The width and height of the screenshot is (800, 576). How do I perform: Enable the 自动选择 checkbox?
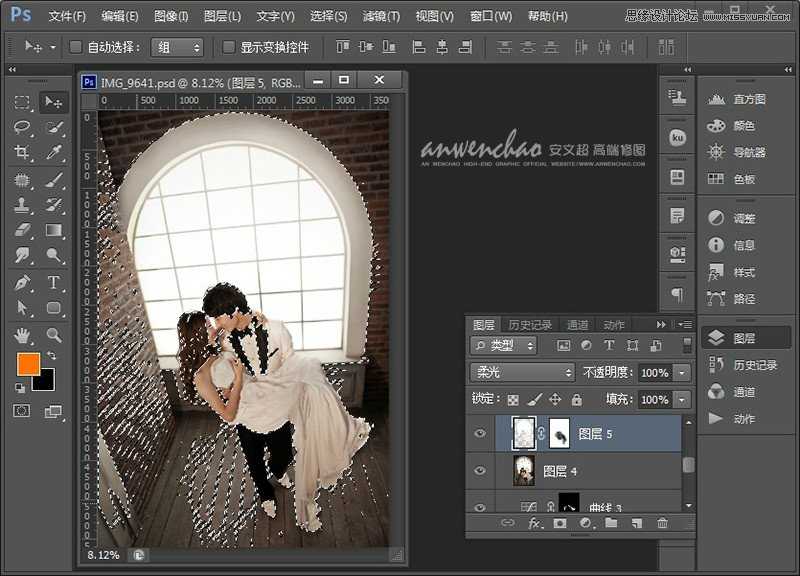(x=76, y=47)
